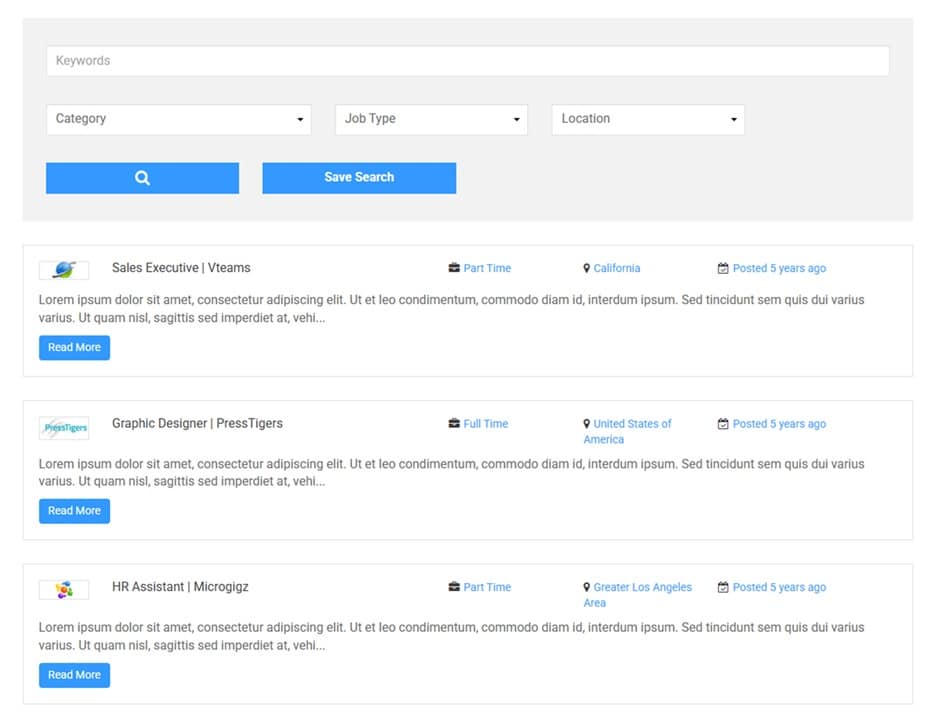Open the Category dropdown

click(x=179, y=119)
